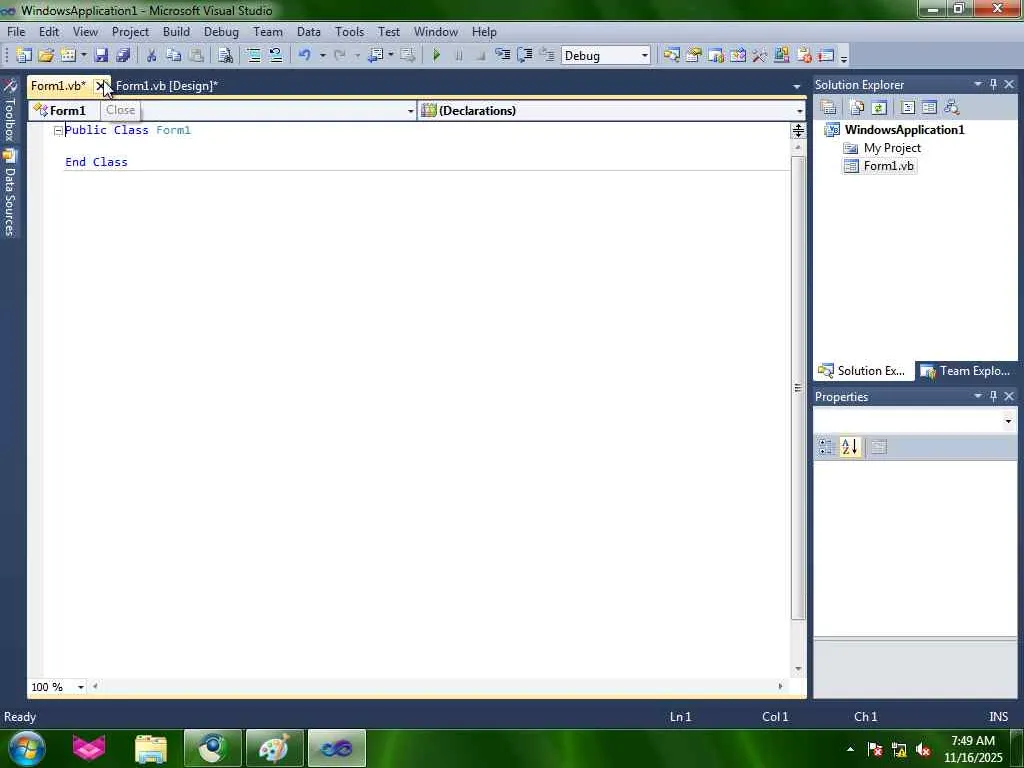Collapse the Public Class Form1 outline
The width and height of the screenshot is (1024, 768).
(x=58, y=131)
